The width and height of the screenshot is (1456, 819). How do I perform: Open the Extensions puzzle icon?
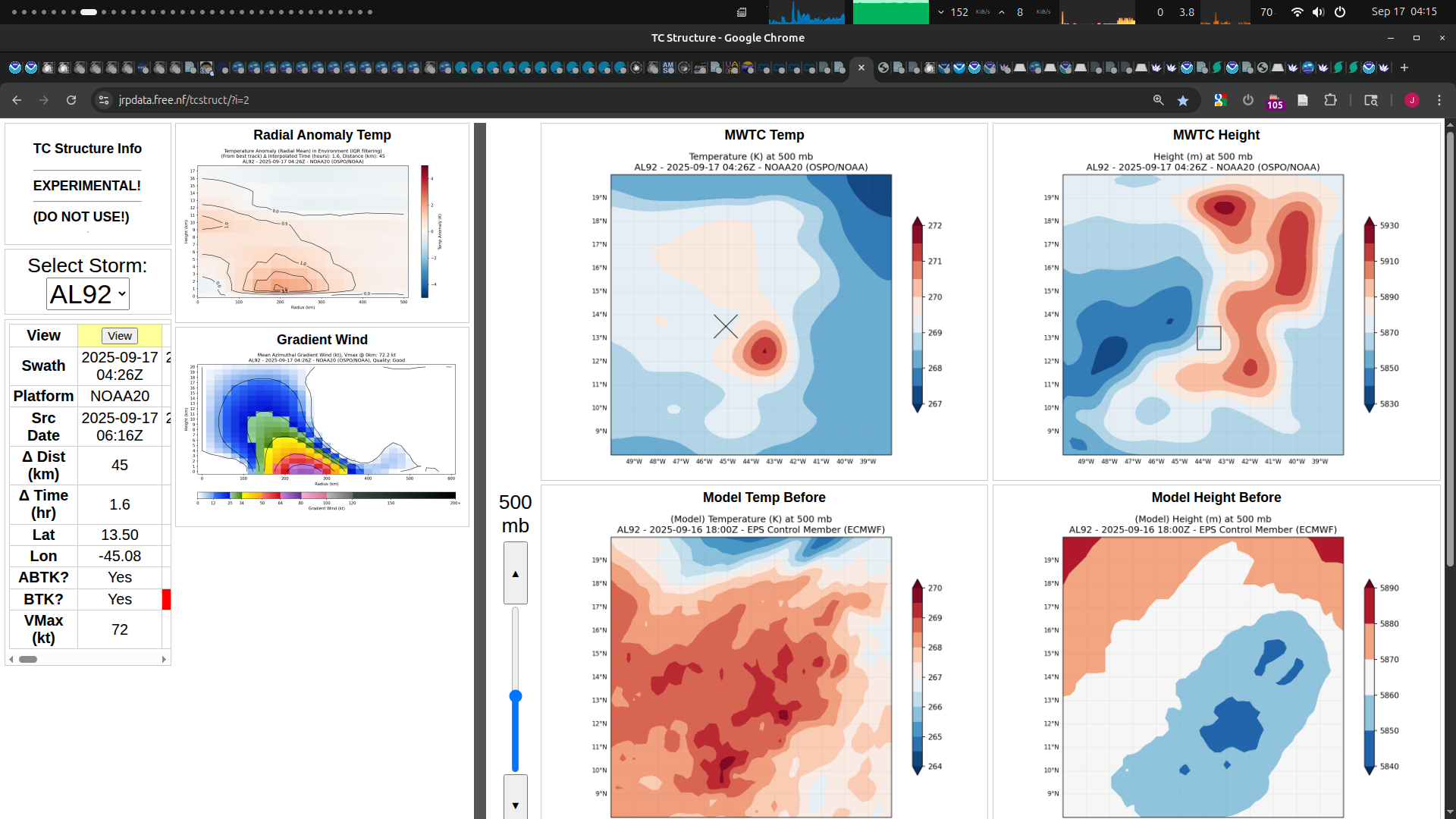coord(1330,100)
